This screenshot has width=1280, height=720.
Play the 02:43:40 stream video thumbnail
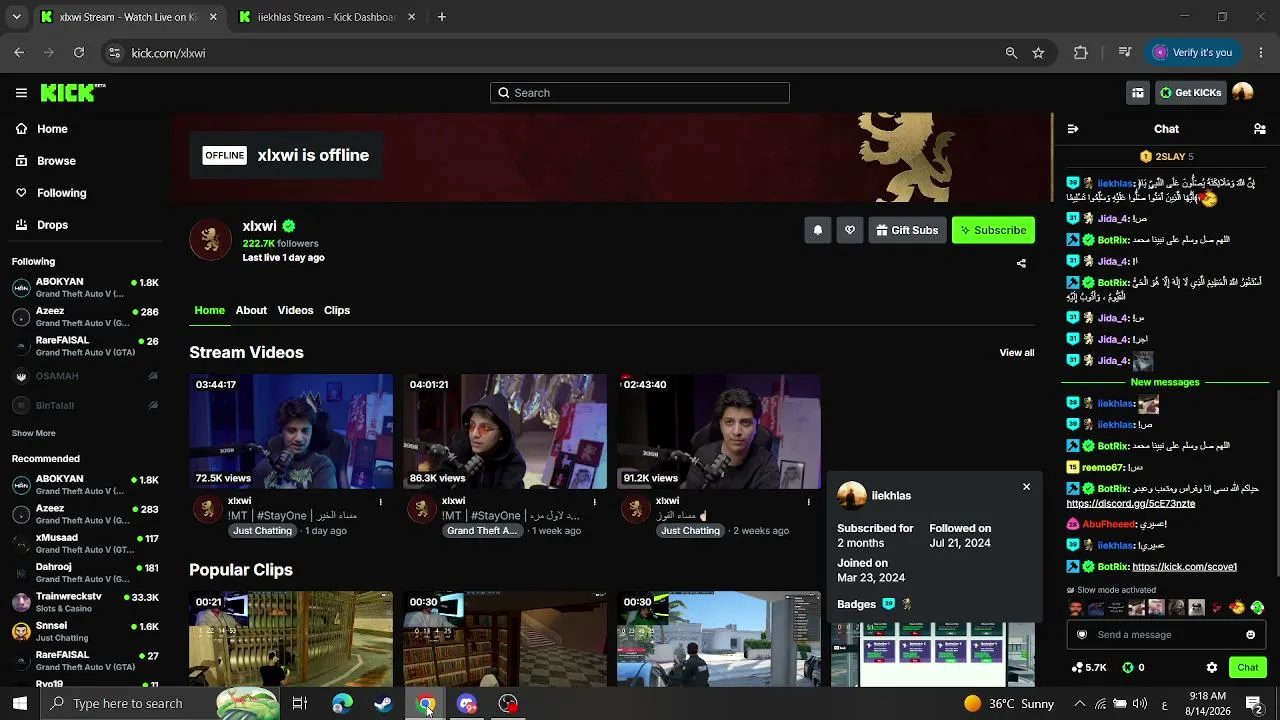[719, 432]
